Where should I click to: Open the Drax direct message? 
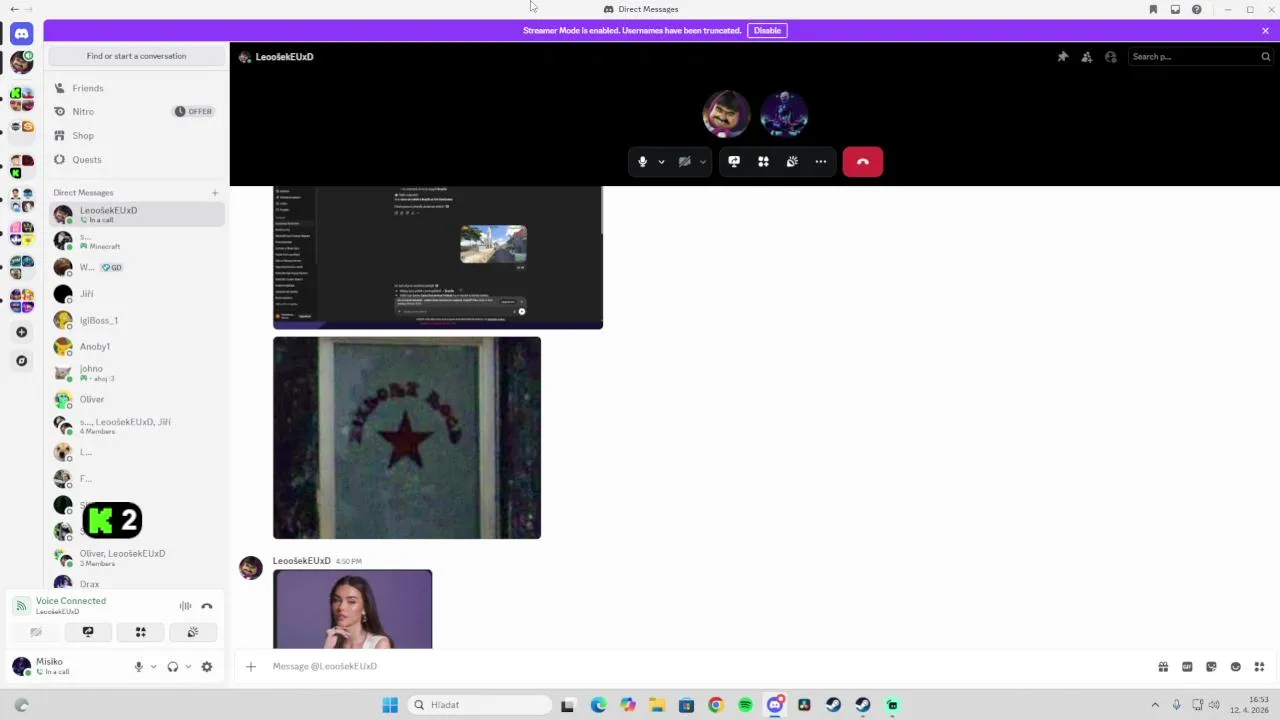click(x=136, y=583)
